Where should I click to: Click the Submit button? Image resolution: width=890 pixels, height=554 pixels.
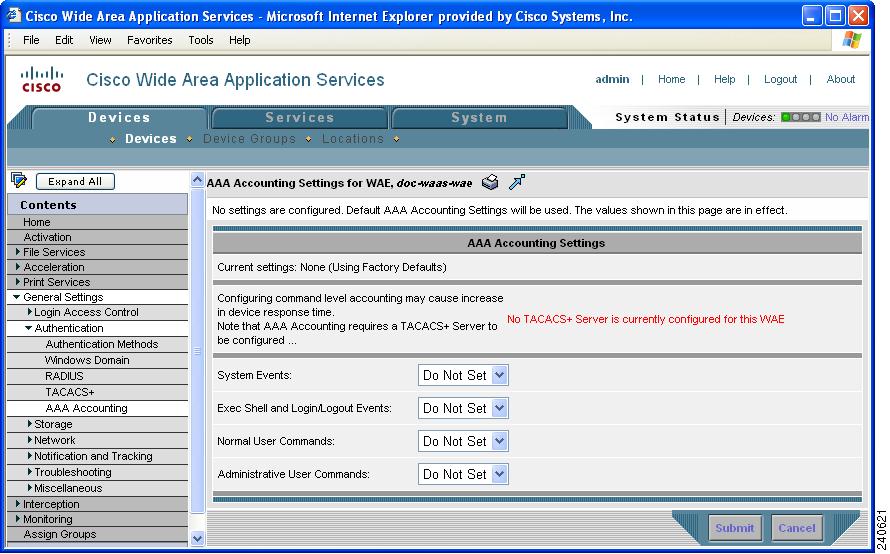click(x=734, y=528)
